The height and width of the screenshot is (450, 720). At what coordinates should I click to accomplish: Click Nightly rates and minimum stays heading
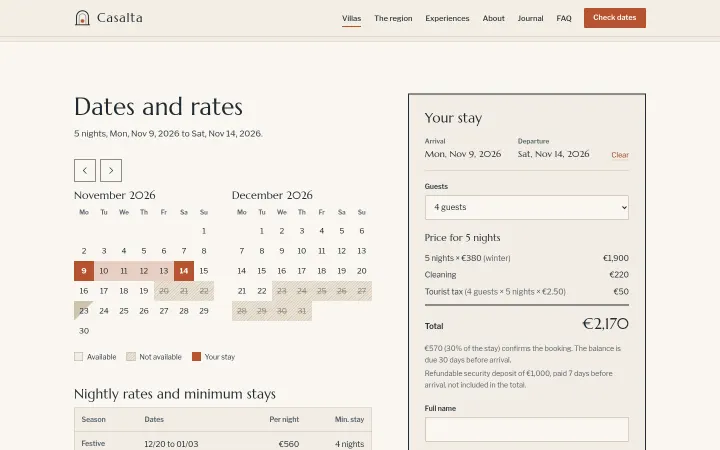click(175, 394)
